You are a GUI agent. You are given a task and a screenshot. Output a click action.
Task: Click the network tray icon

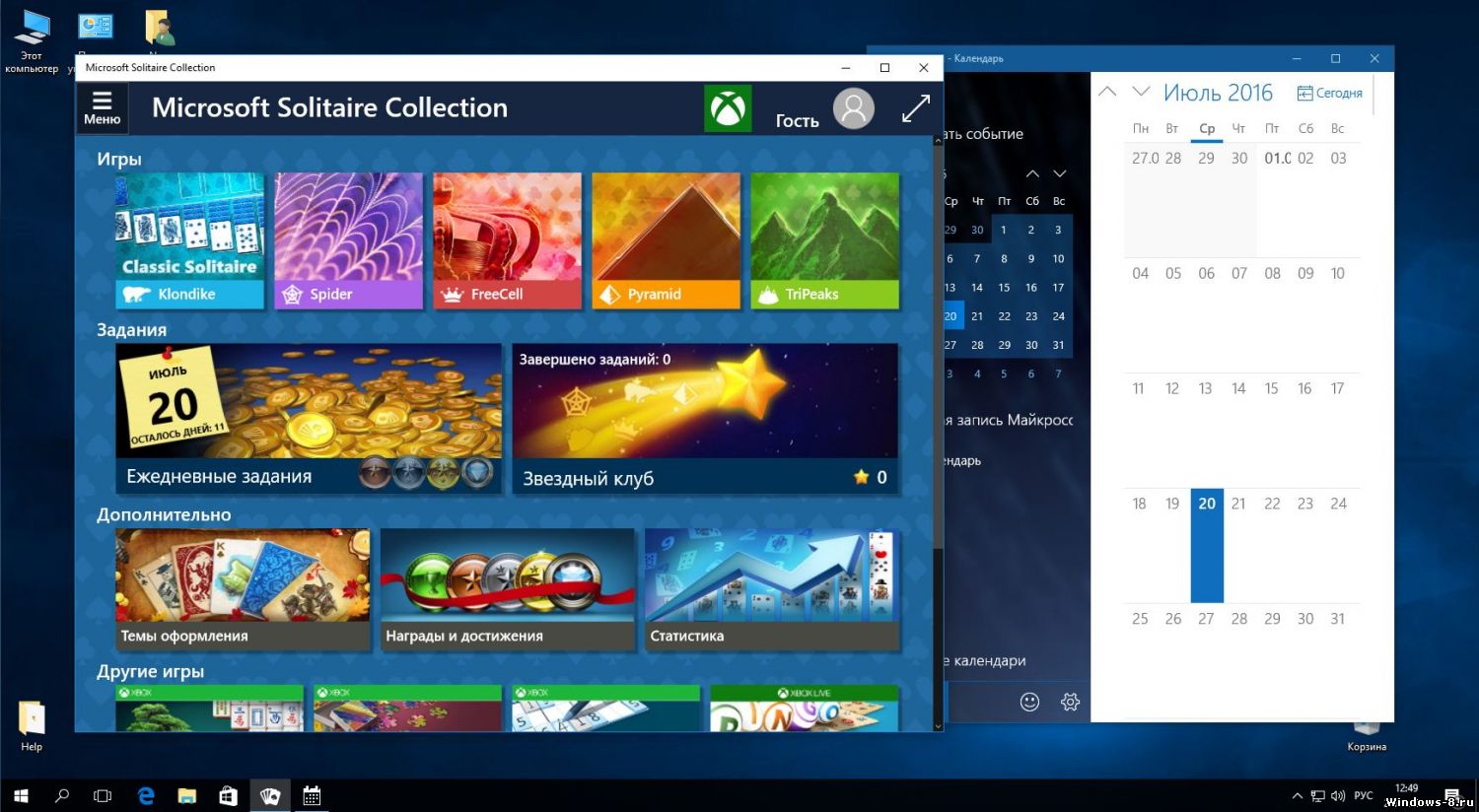(x=1317, y=795)
